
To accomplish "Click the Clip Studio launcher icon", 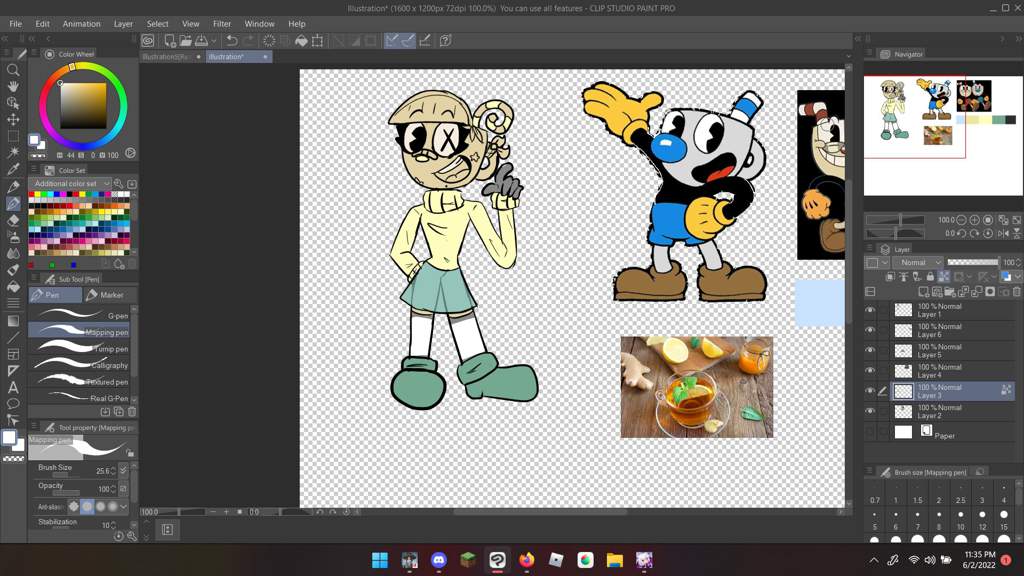I will pyautogui.click(x=148, y=40).
